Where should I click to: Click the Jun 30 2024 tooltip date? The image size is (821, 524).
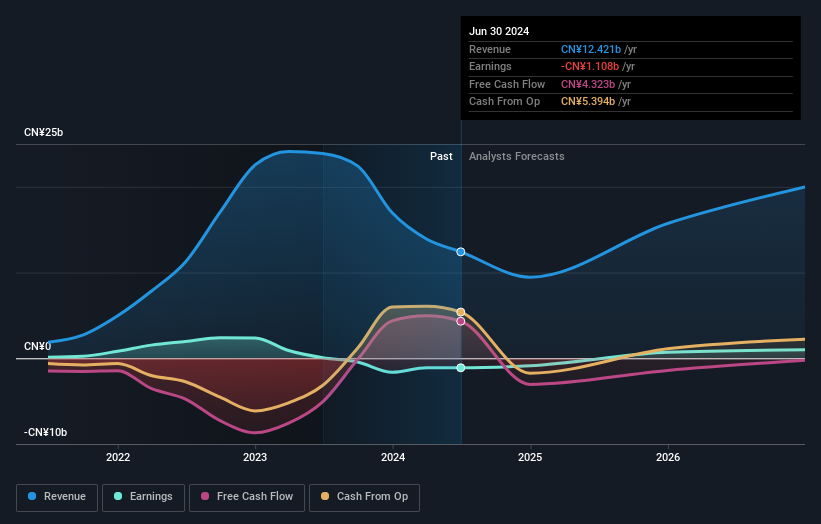pyautogui.click(x=499, y=31)
